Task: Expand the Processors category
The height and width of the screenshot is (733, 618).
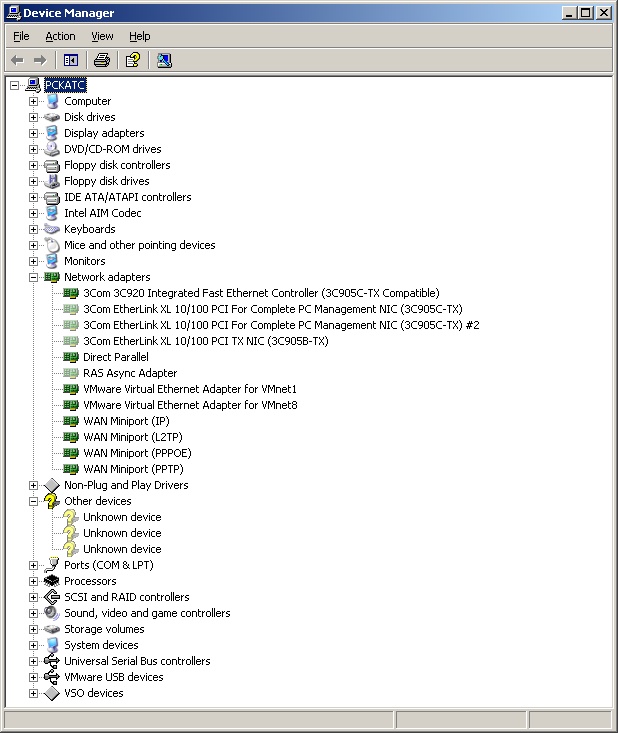Action: 33,581
